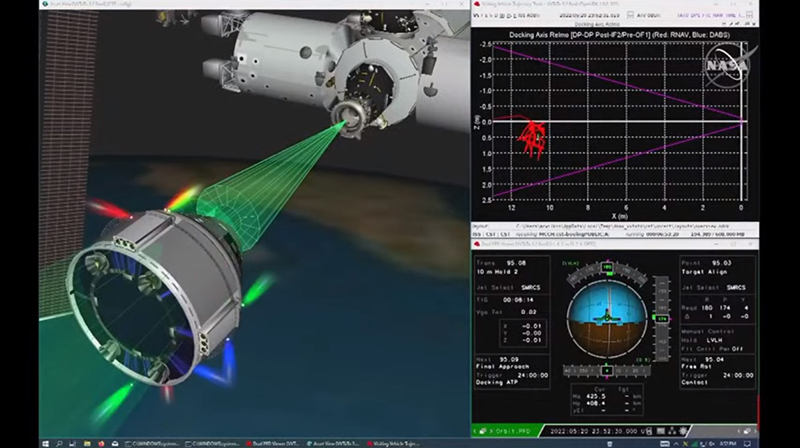Launch Firefox from the taskbar
The height and width of the screenshot is (448, 800).
coord(101,444)
